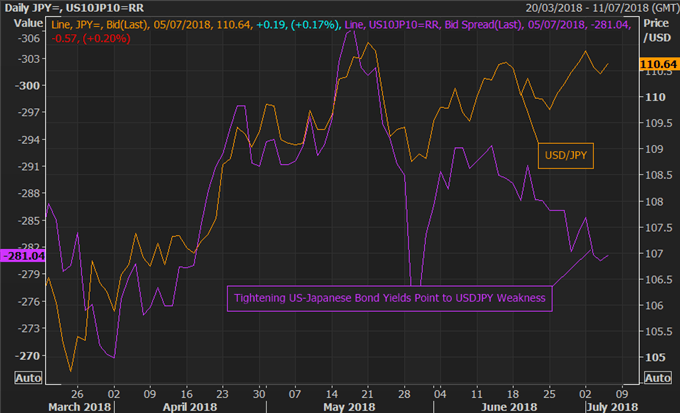
Task: Click the 110 right axis label
Action: tap(655, 97)
